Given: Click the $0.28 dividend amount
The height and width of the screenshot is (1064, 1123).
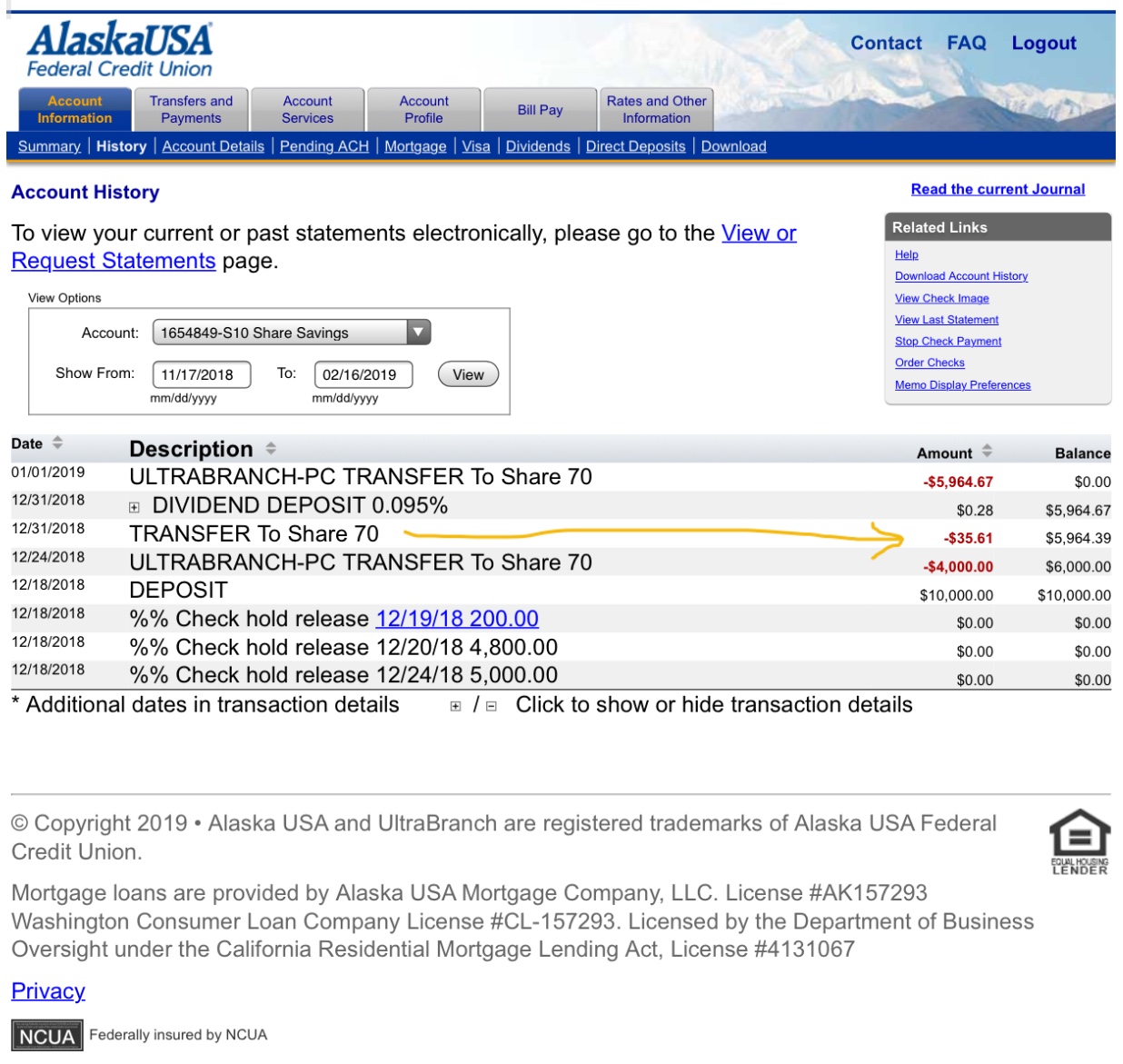Looking at the screenshot, I should click(975, 511).
